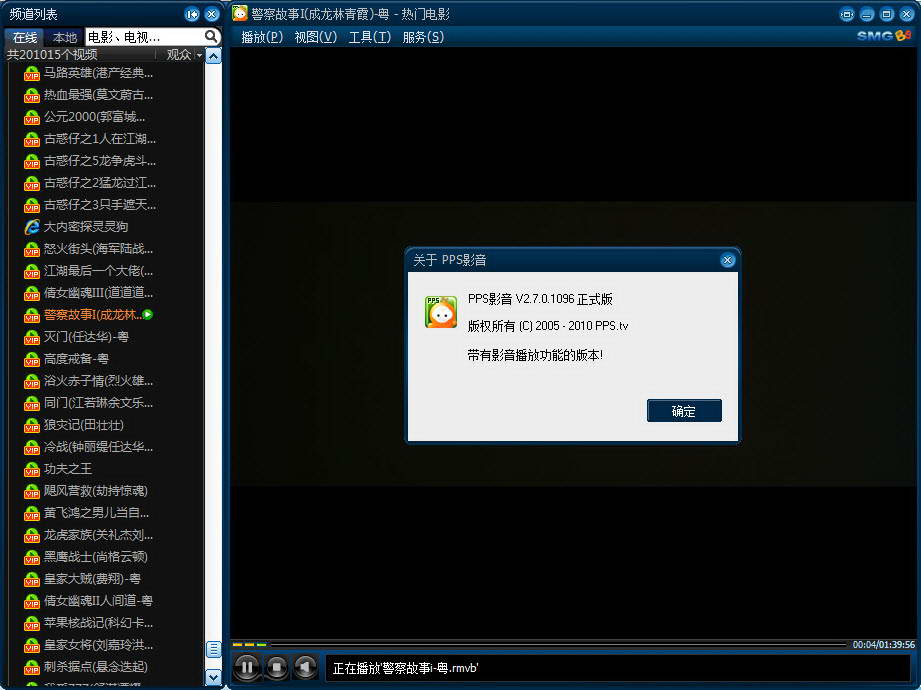Click IE icon beside 大内密探灵灵狗
Viewport: 921px width, 690px height.
coord(32,227)
